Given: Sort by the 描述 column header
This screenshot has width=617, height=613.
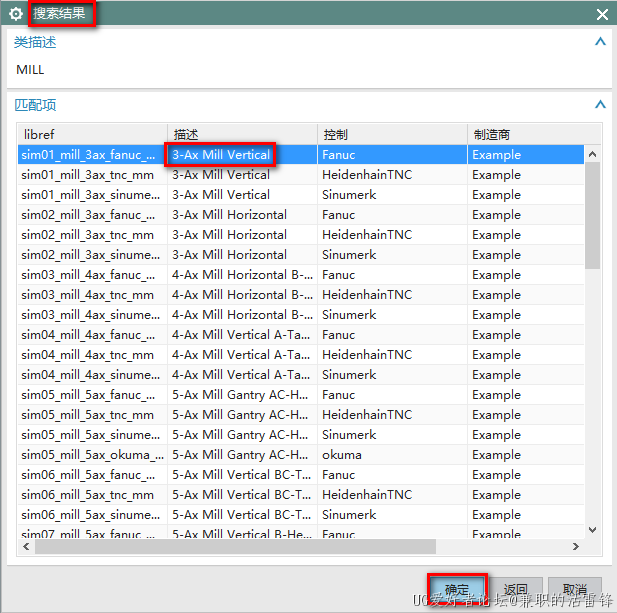Looking at the screenshot, I should [242, 134].
